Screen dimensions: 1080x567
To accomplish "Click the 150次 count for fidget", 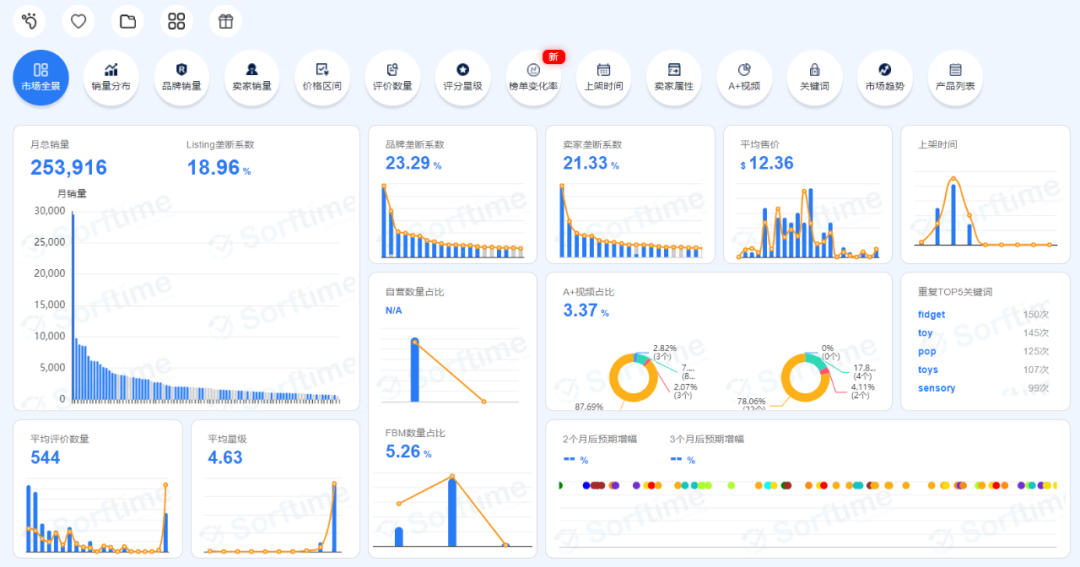I will click(x=1036, y=315).
